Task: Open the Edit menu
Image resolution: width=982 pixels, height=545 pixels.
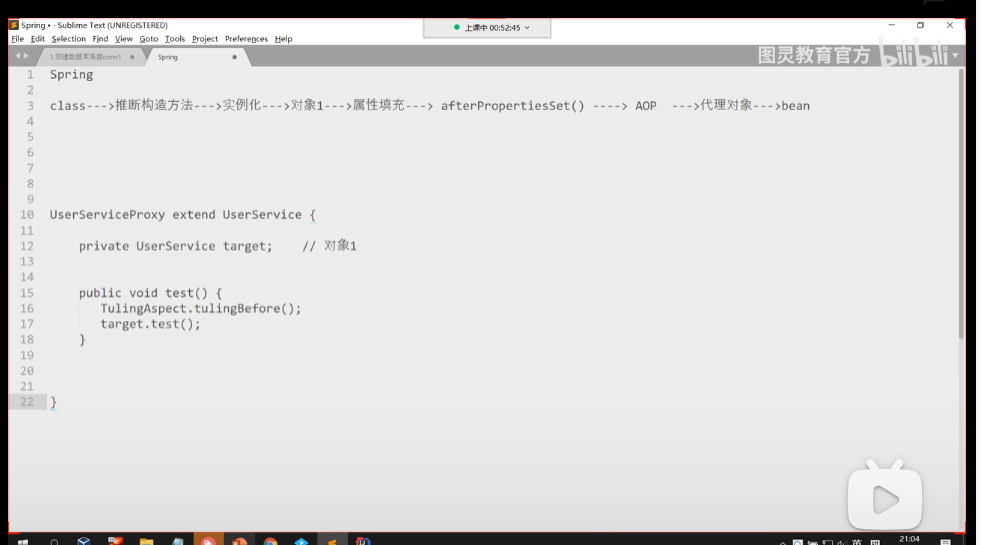Action: pos(38,39)
